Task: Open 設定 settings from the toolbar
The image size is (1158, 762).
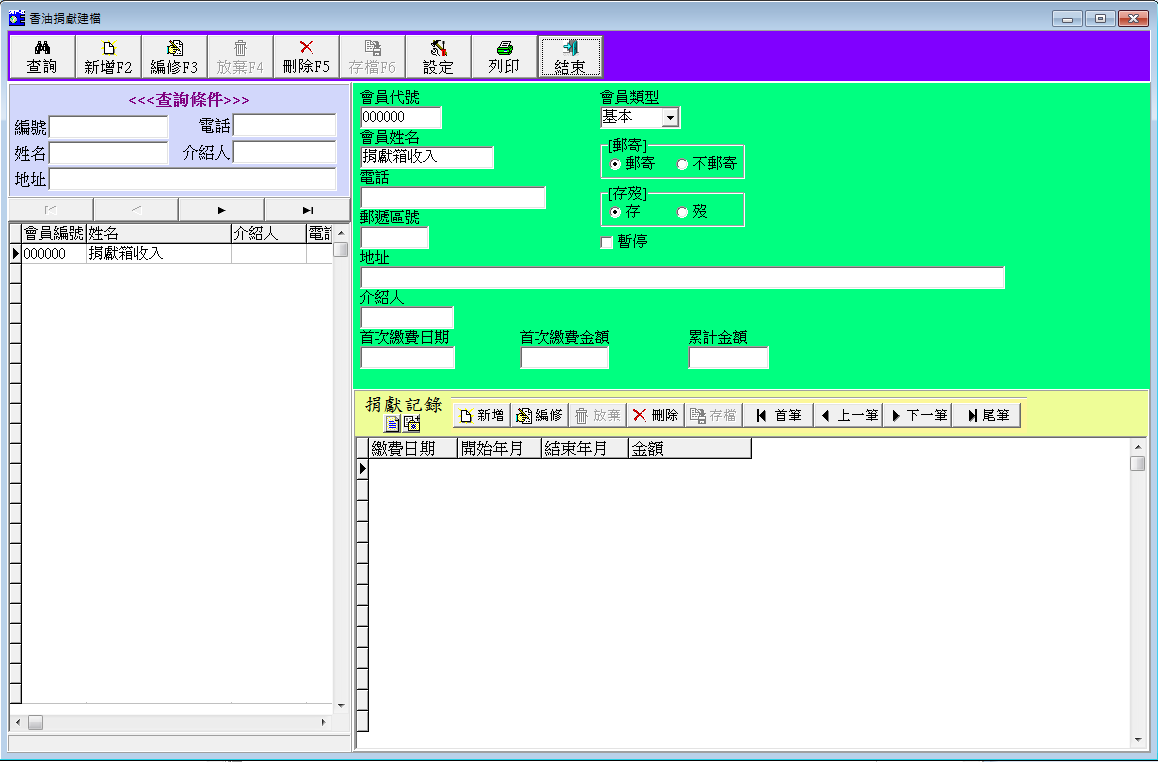Action: tap(438, 57)
